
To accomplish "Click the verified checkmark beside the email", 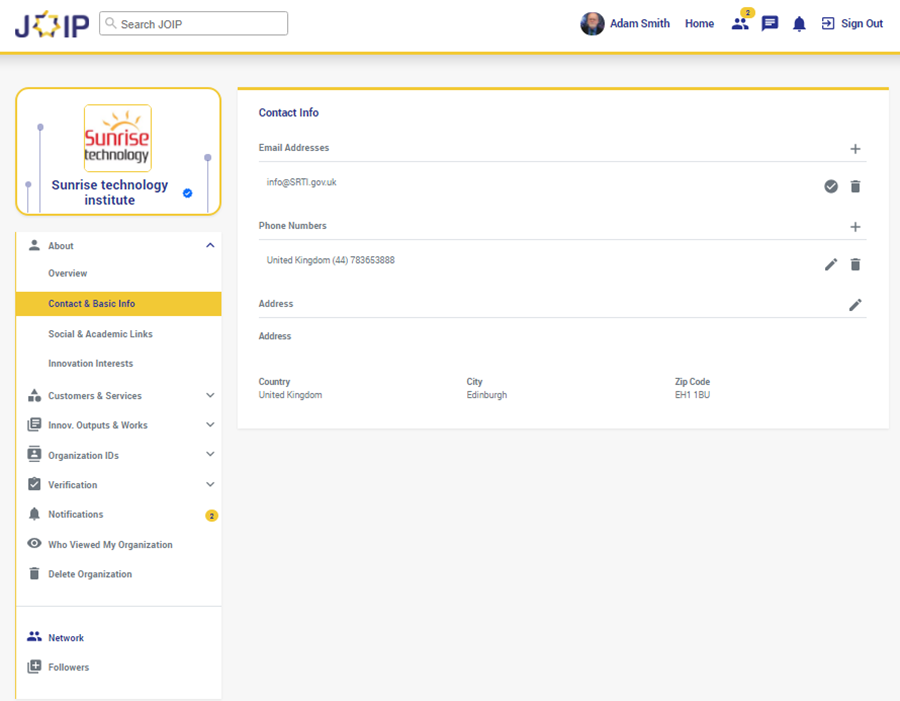I will (831, 187).
